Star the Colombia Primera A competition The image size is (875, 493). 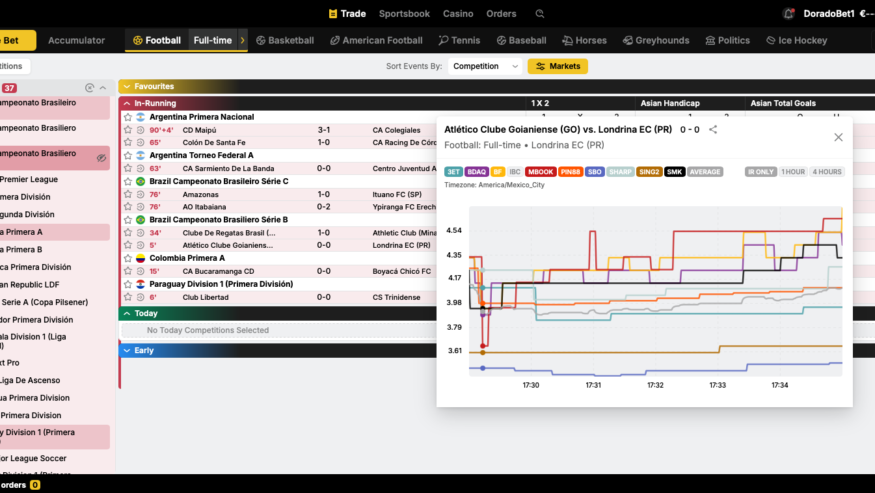(128, 258)
